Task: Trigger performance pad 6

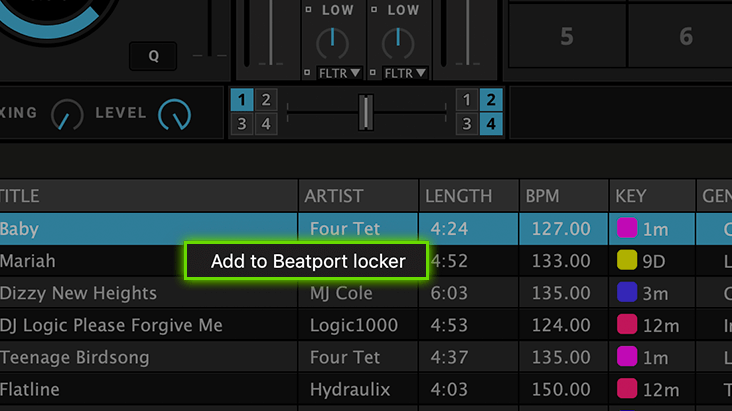Action: (x=686, y=38)
